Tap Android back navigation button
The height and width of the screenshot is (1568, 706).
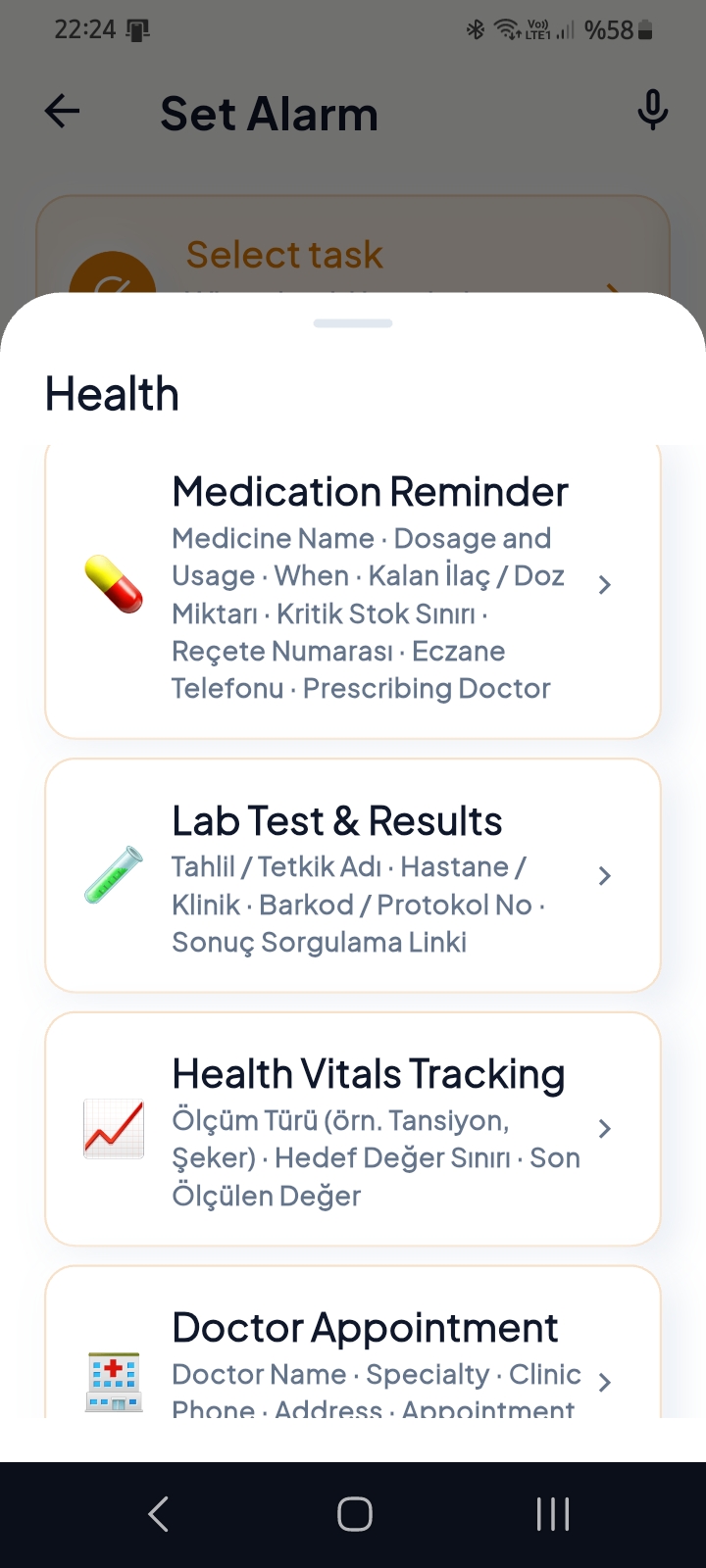158,1514
